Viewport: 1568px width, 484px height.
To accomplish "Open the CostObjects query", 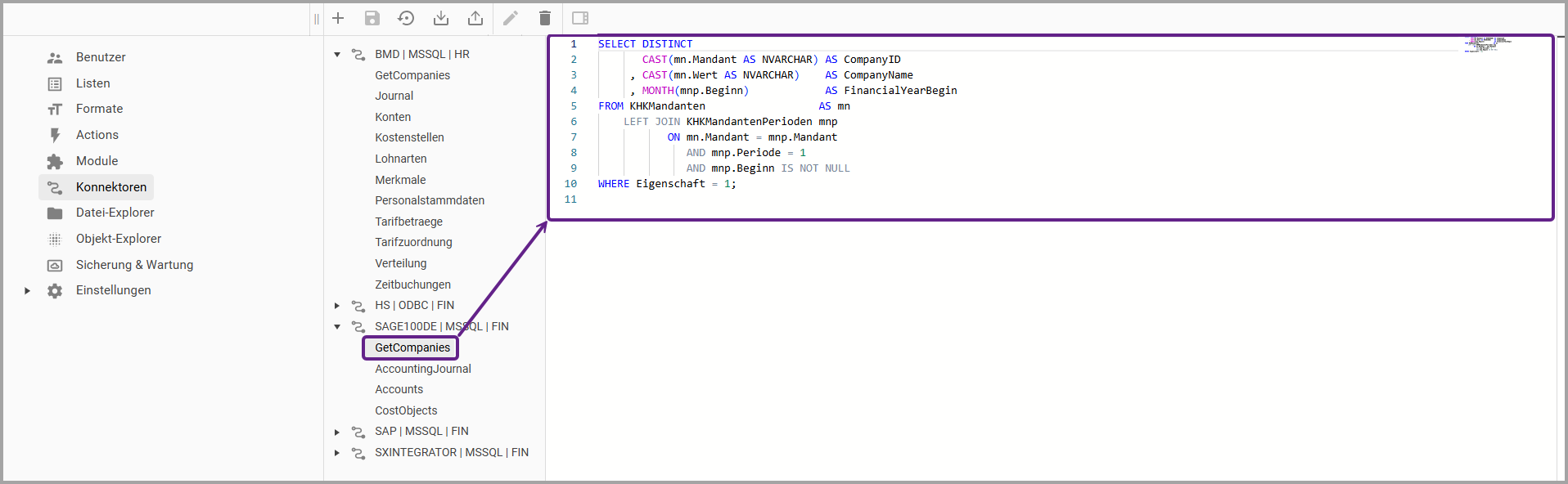I will coord(406,410).
